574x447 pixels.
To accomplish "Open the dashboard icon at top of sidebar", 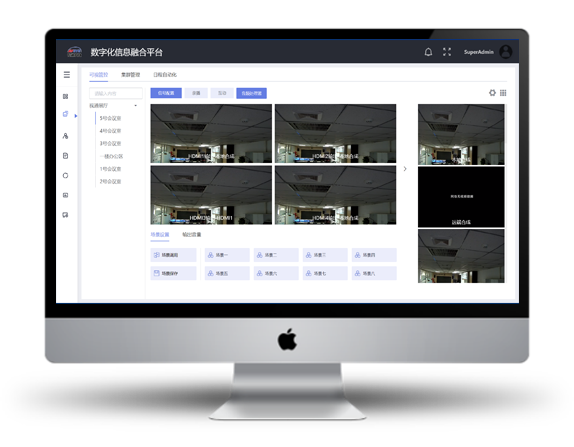I will 66,96.
